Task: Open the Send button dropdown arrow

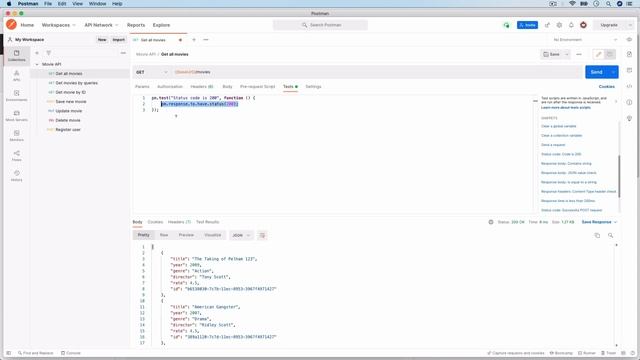Action: point(613,72)
